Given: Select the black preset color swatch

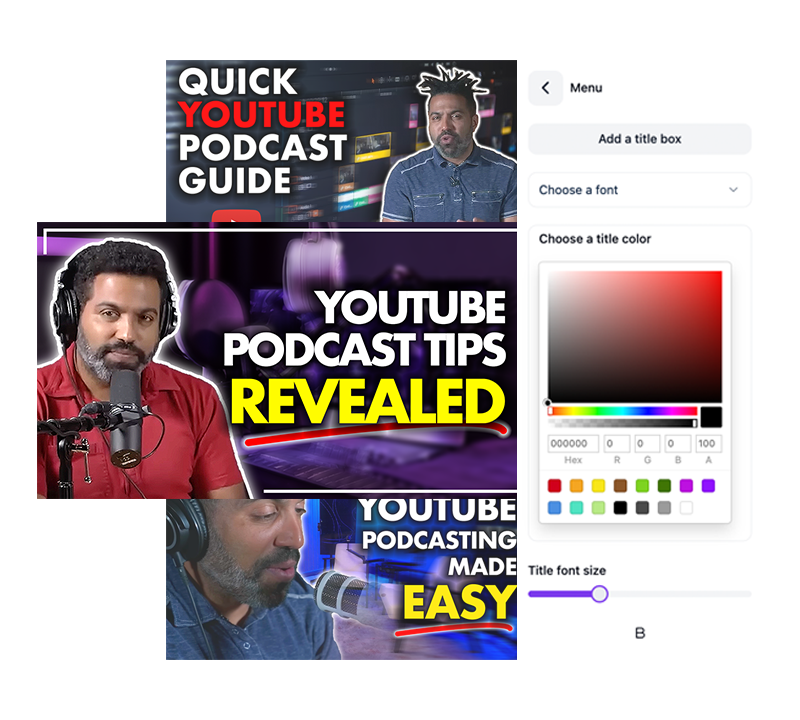Looking at the screenshot, I should pos(620,508).
